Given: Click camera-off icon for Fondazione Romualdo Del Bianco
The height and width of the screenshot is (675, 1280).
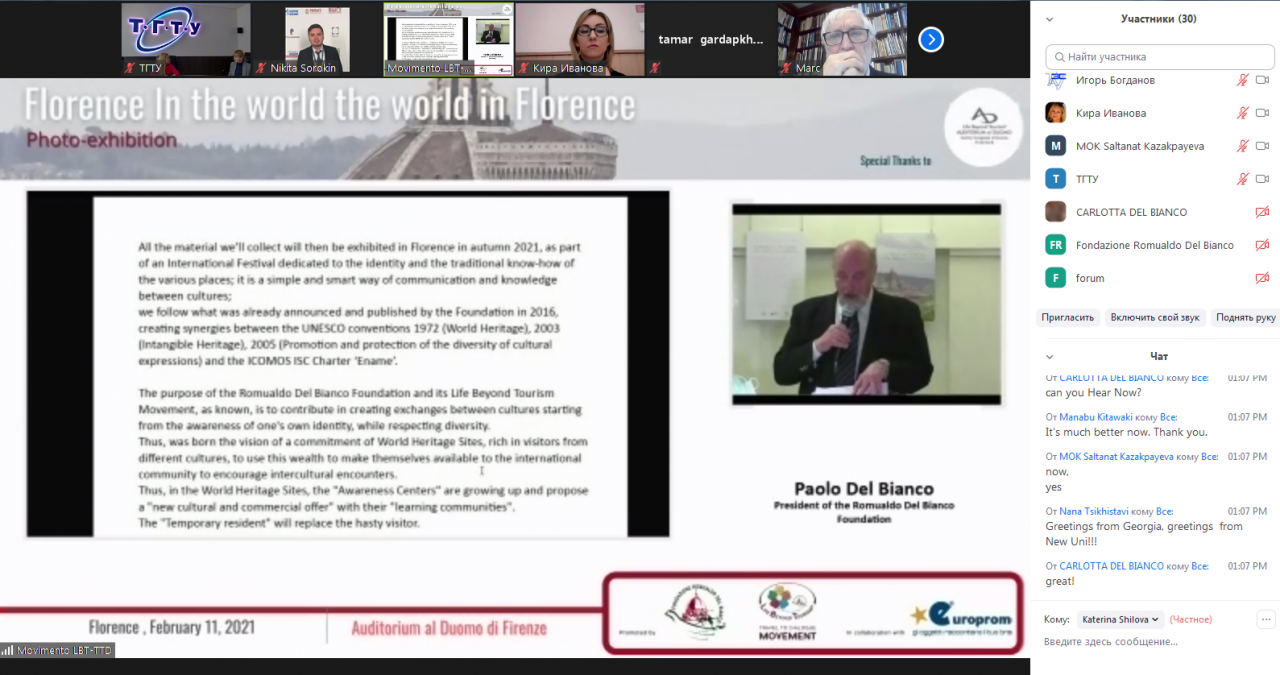Looking at the screenshot, I should point(1262,245).
